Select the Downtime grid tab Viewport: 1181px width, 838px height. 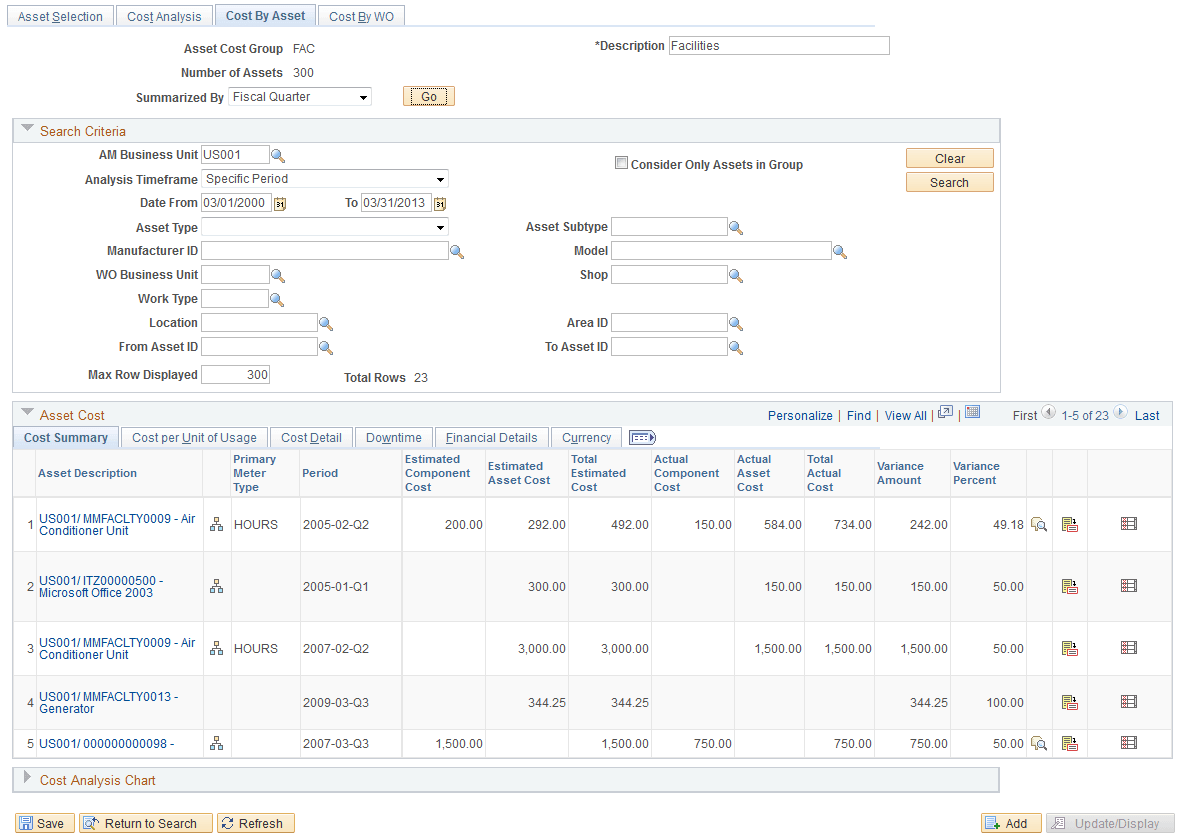393,437
